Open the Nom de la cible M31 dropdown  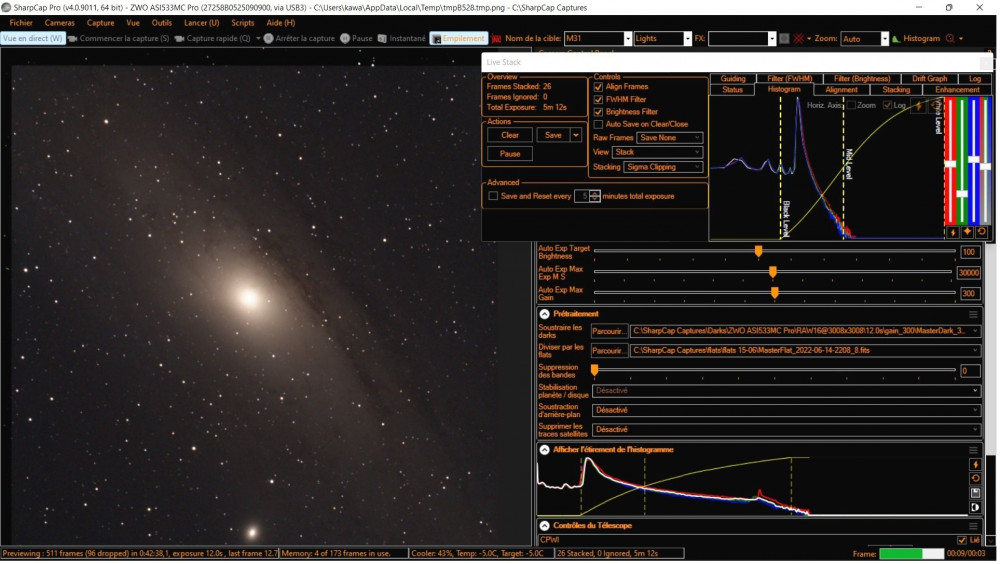pos(628,38)
